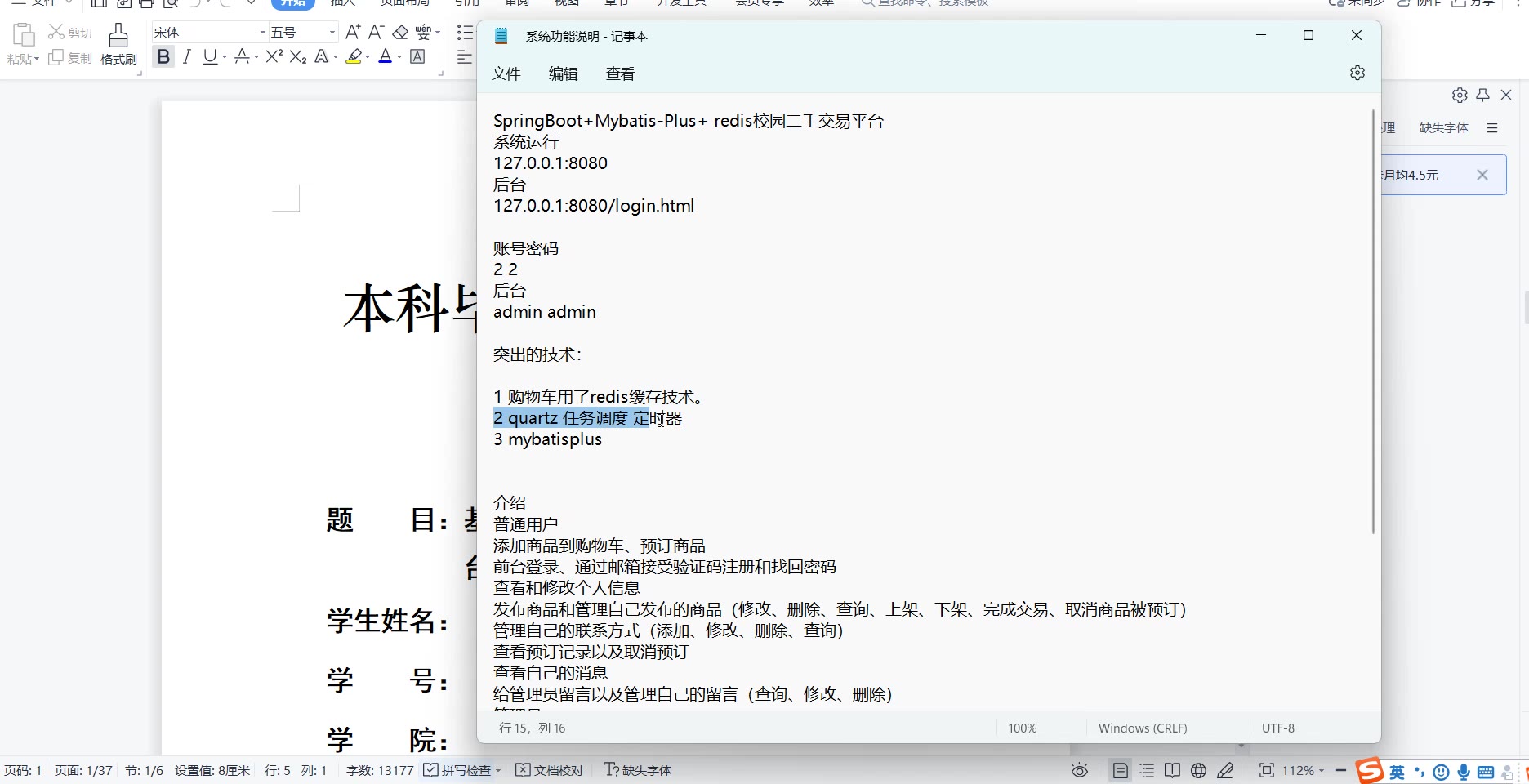
Task: Click the phonetic guide (wén) icon
Action: tap(423, 32)
